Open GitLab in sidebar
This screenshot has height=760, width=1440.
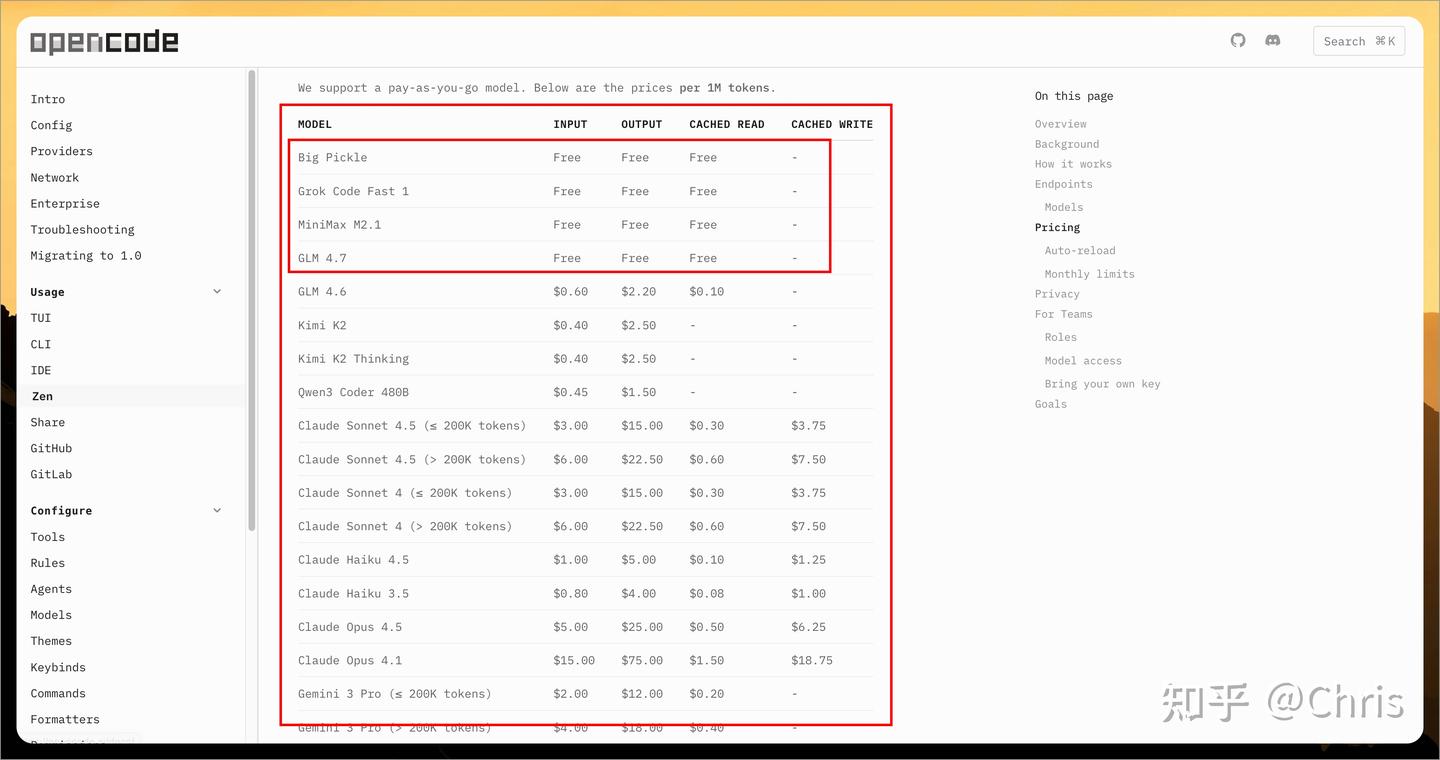pos(51,474)
